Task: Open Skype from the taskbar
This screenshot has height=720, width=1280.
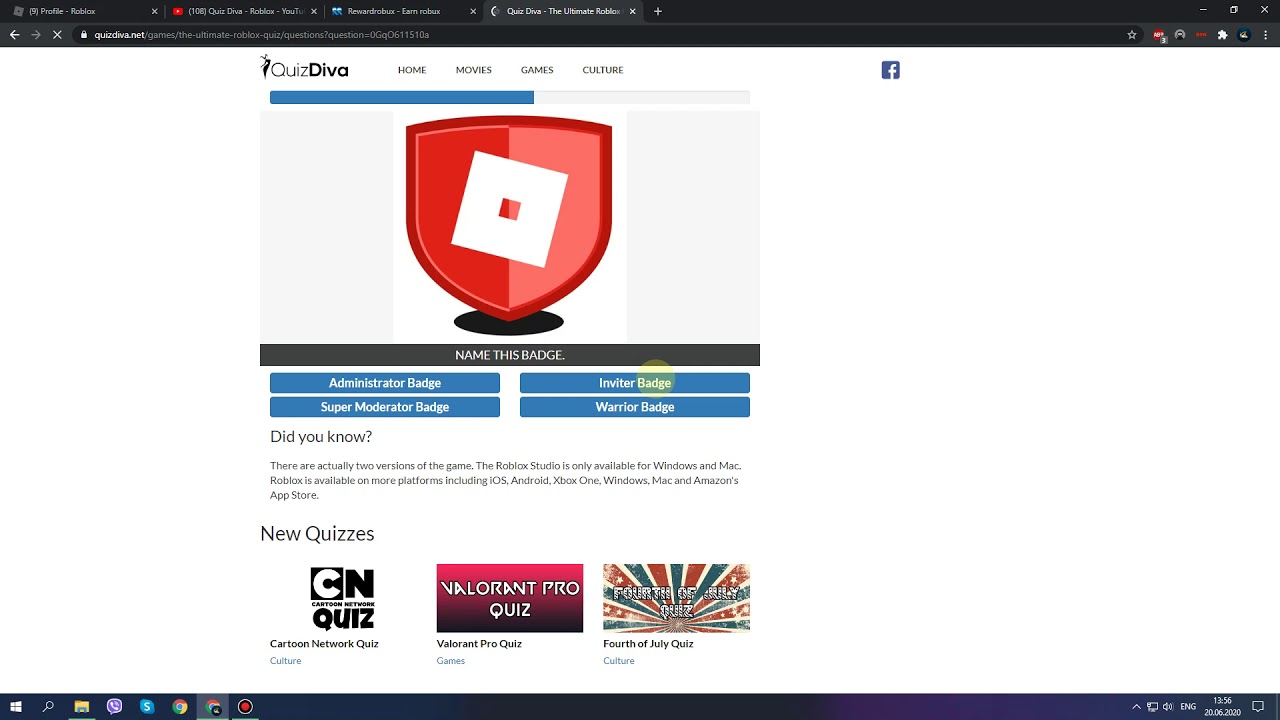Action: coord(147,706)
